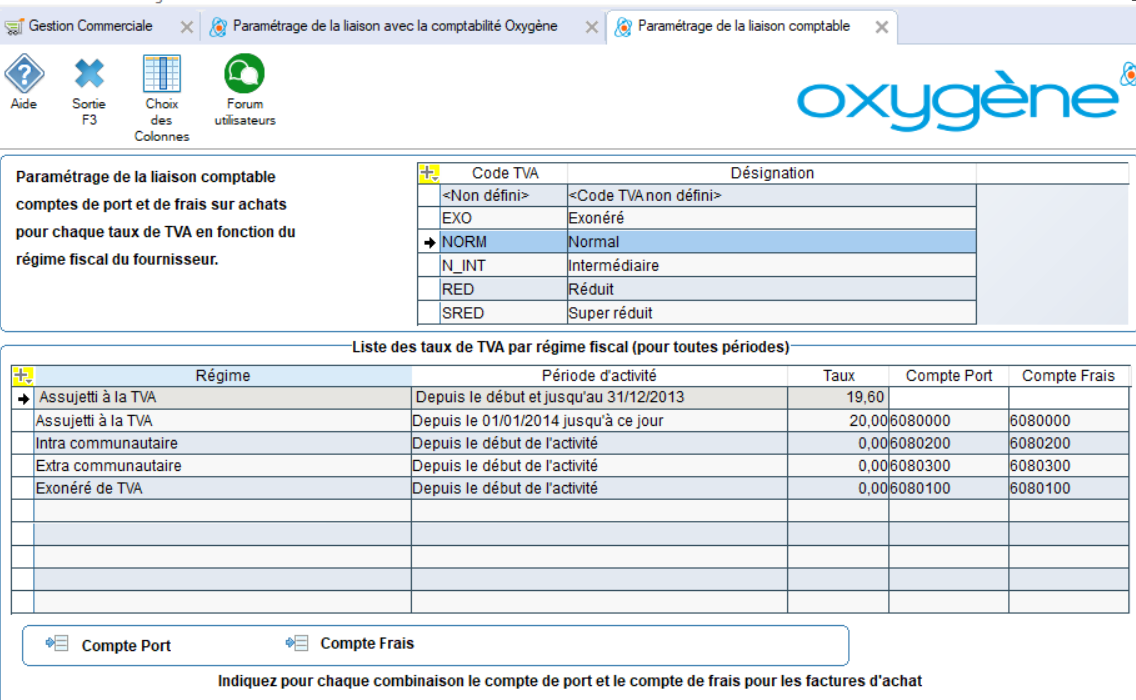
Task: Open the Aide help icon
Action: coord(24,74)
